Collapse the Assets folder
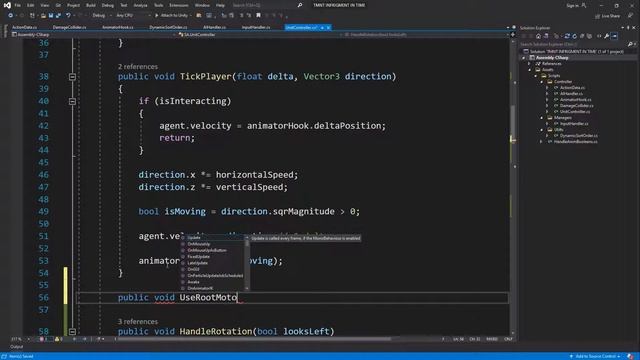Viewport: 640px width, 360px height. [530, 70]
